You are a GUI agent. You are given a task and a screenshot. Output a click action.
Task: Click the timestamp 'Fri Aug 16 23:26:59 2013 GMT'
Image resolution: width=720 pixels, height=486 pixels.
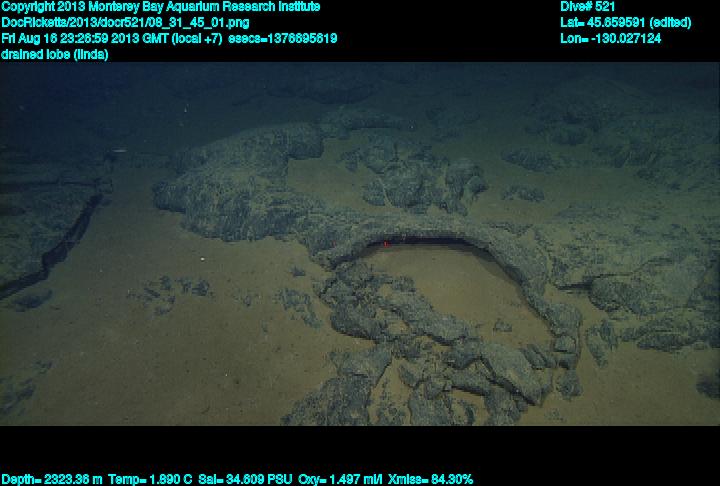point(85,38)
